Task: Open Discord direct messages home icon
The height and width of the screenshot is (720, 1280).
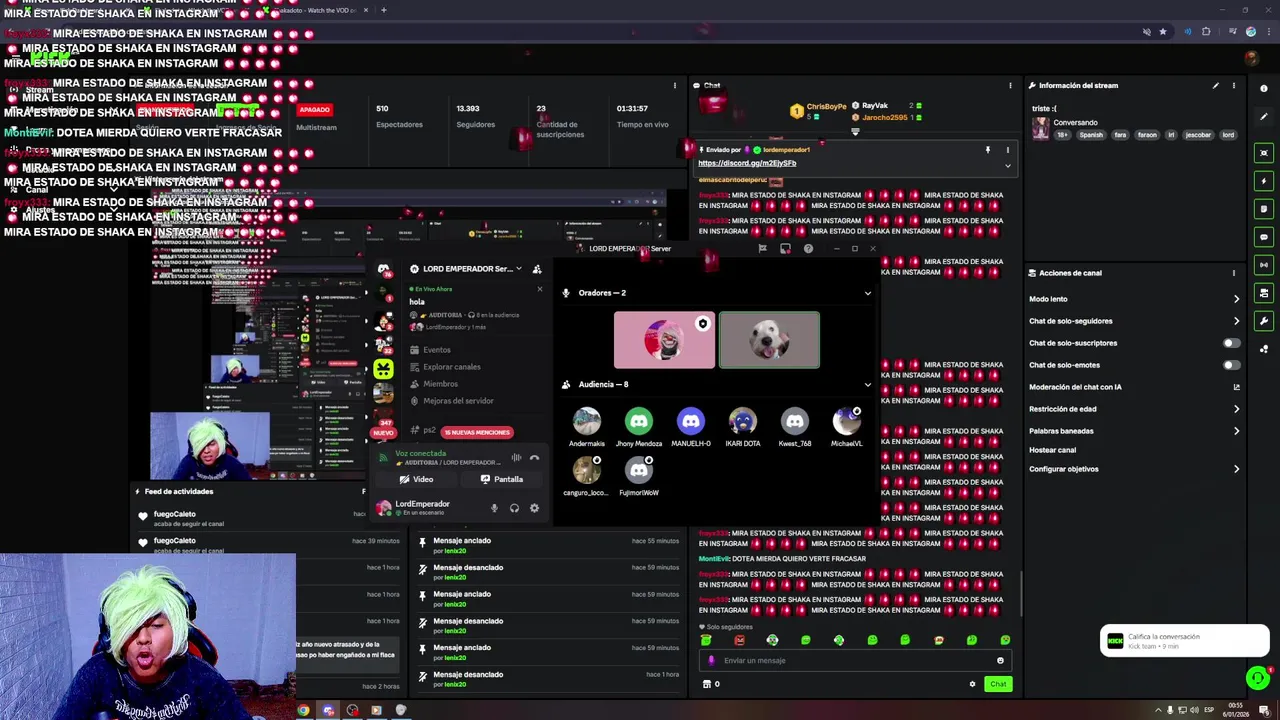Action: pyautogui.click(x=383, y=269)
